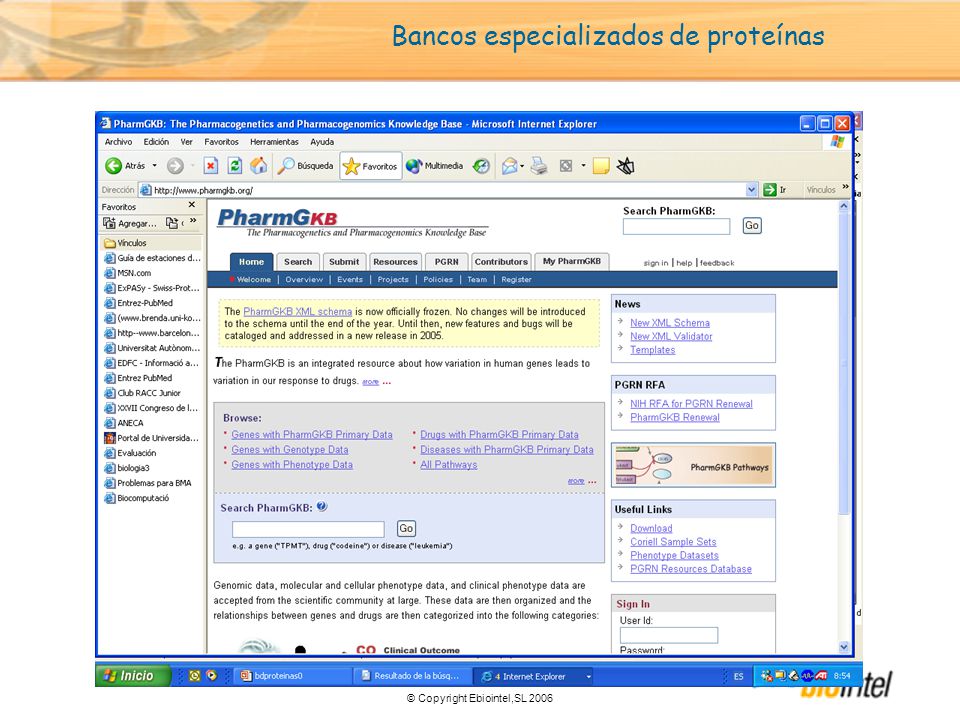Click Go button in lower search box

pos(406,528)
